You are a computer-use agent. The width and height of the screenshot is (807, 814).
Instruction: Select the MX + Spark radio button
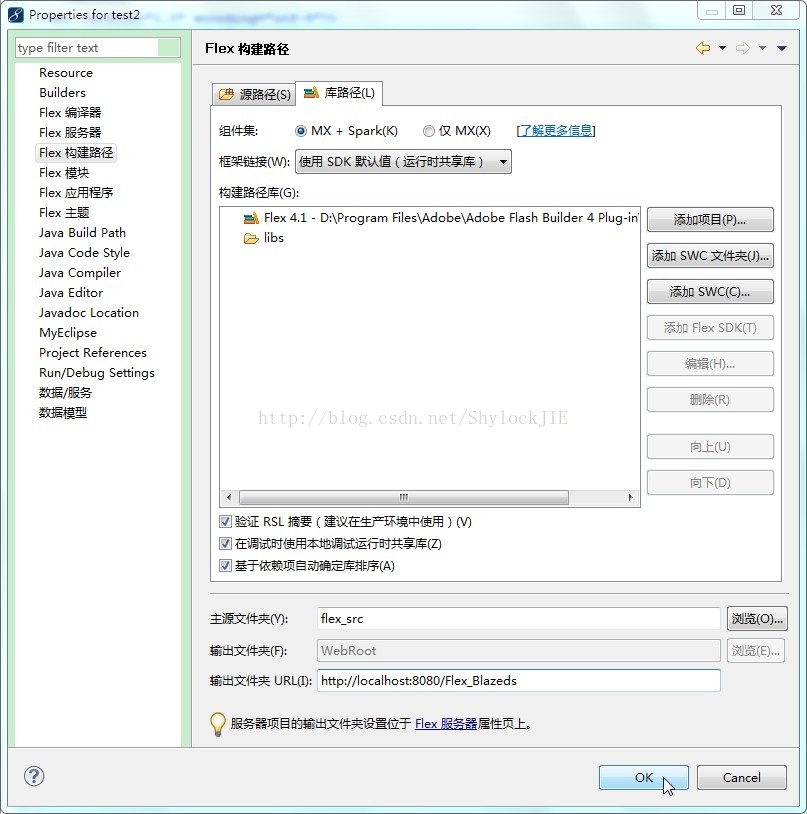click(x=300, y=131)
